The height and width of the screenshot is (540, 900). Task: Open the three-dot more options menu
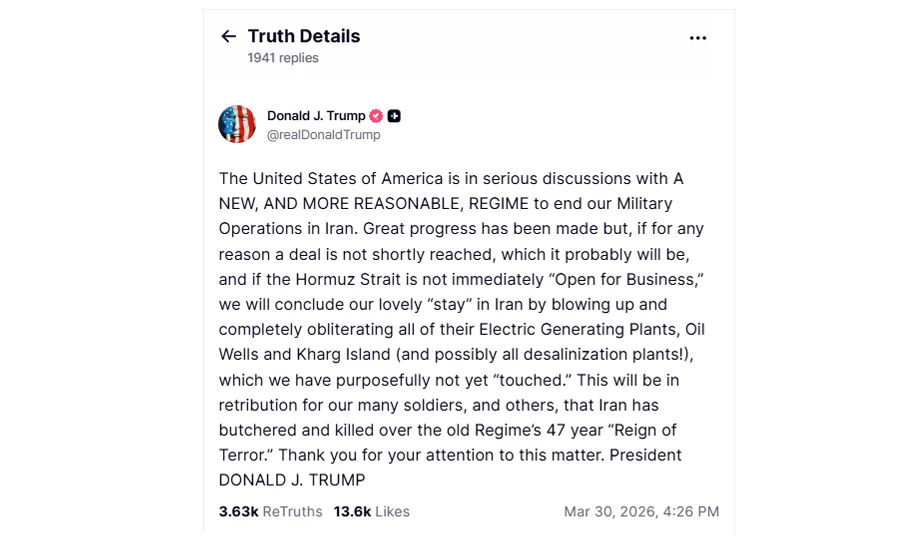coord(698,38)
